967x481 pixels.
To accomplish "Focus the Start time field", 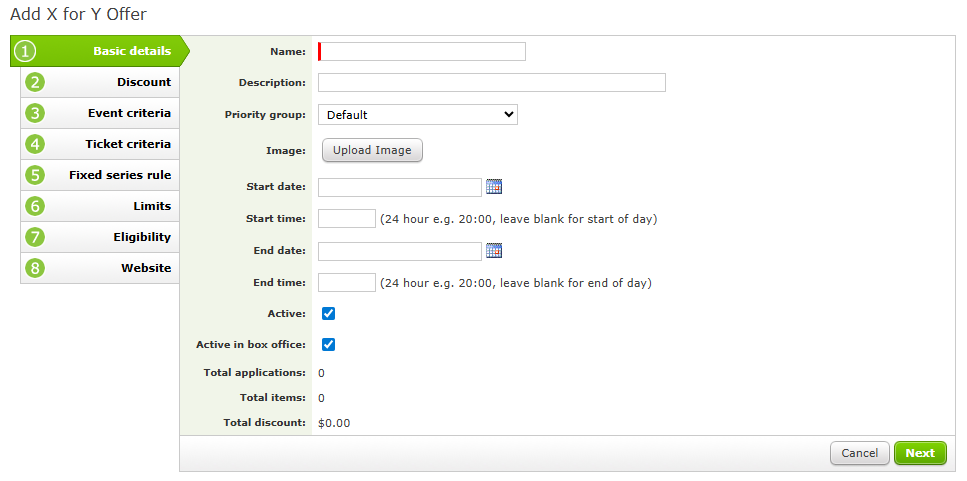I will pos(347,218).
